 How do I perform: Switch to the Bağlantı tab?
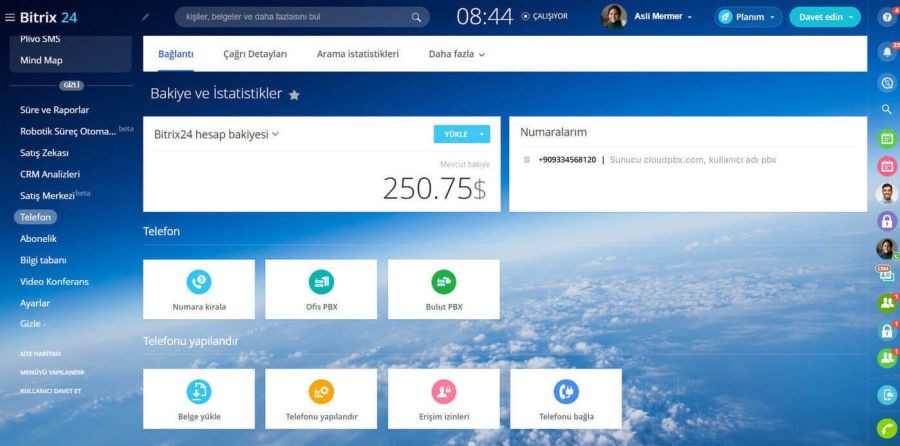176,55
